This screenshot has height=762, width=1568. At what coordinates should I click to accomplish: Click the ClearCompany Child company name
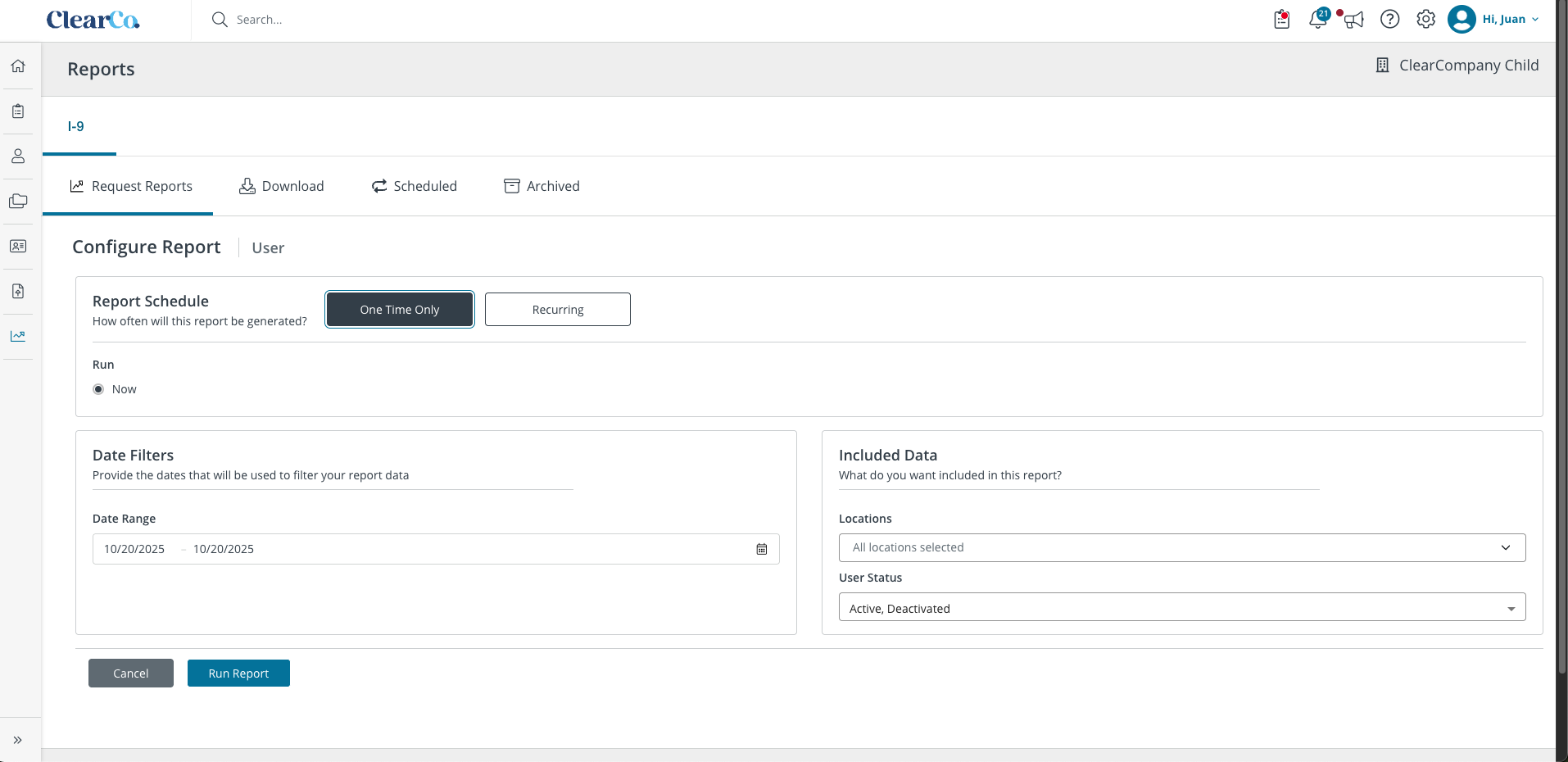(x=1469, y=66)
